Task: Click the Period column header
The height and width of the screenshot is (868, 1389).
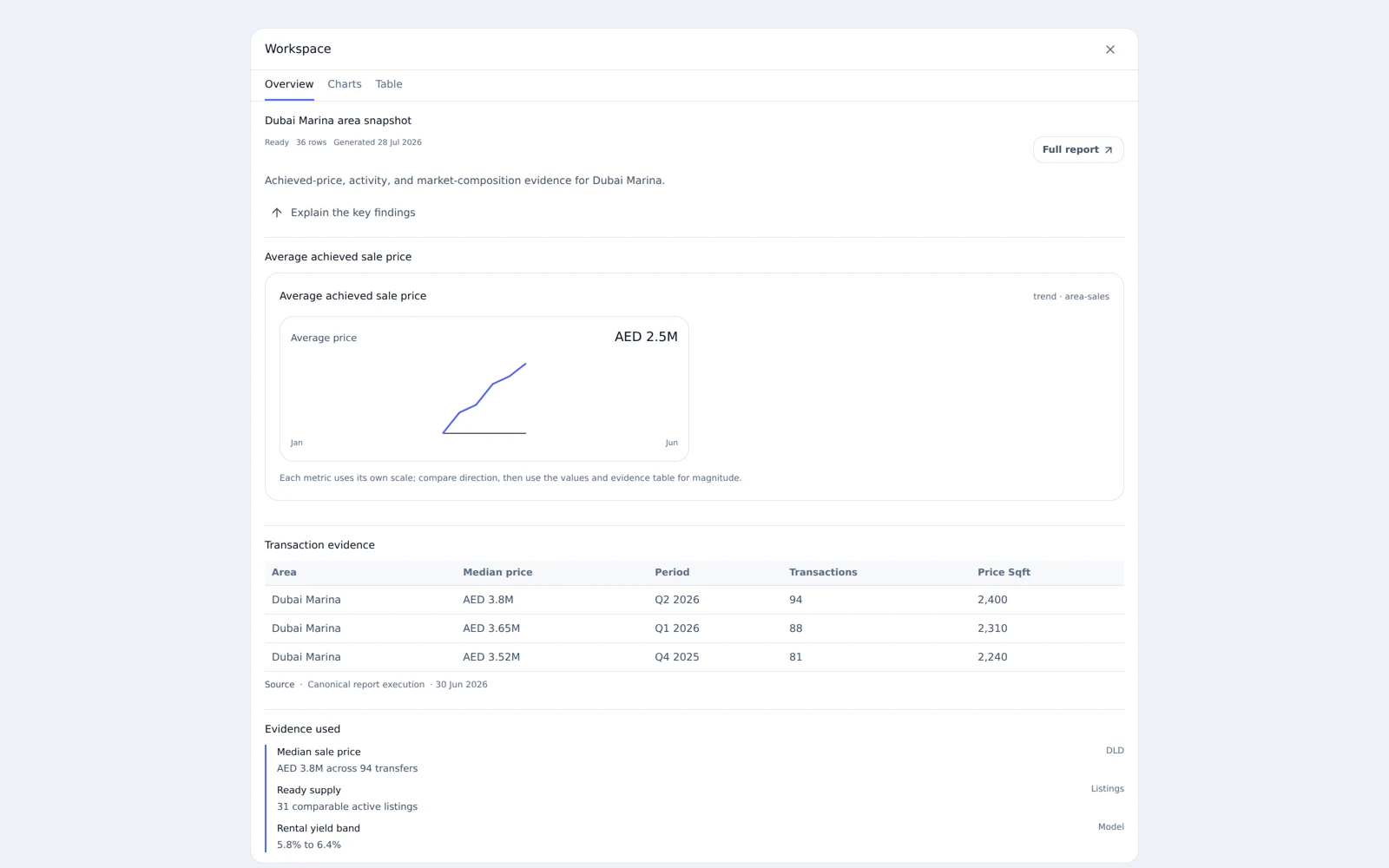Action: (672, 572)
